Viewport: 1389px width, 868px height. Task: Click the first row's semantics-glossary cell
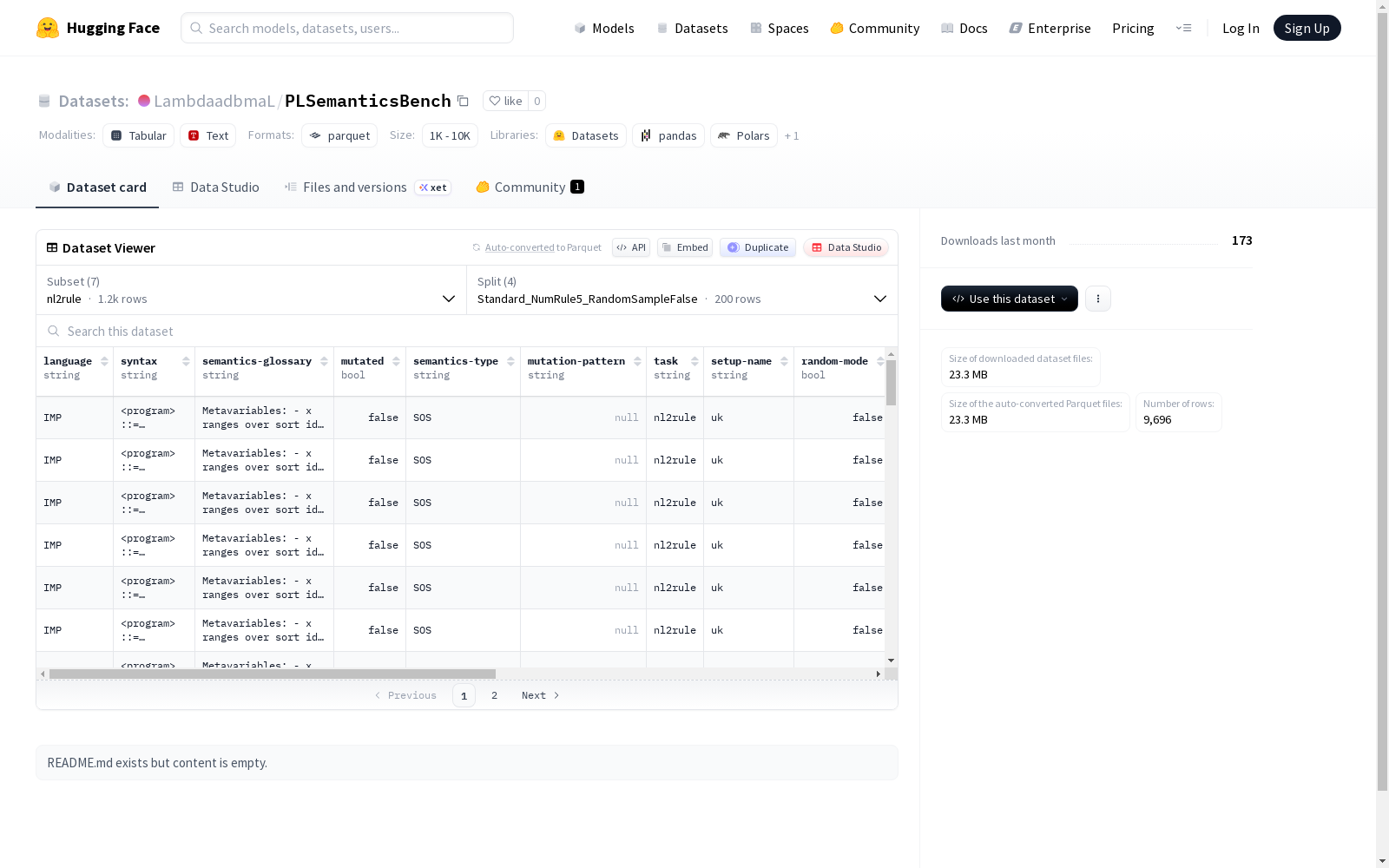click(264, 418)
